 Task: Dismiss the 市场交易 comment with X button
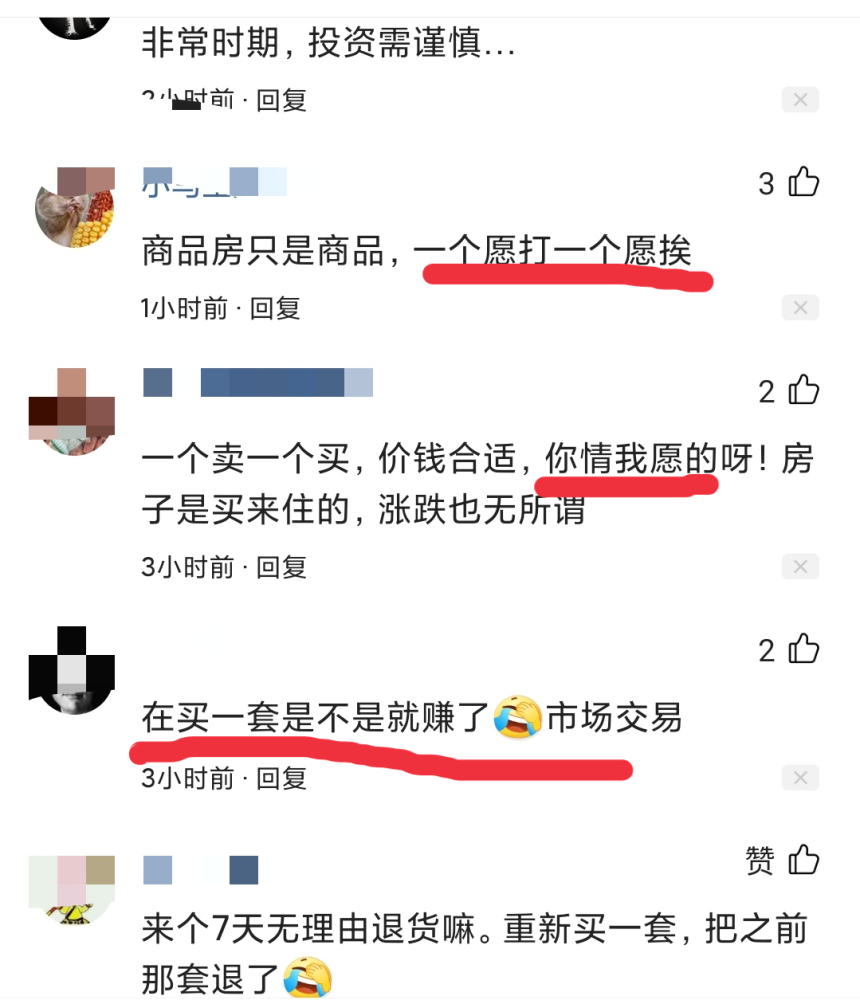point(800,777)
